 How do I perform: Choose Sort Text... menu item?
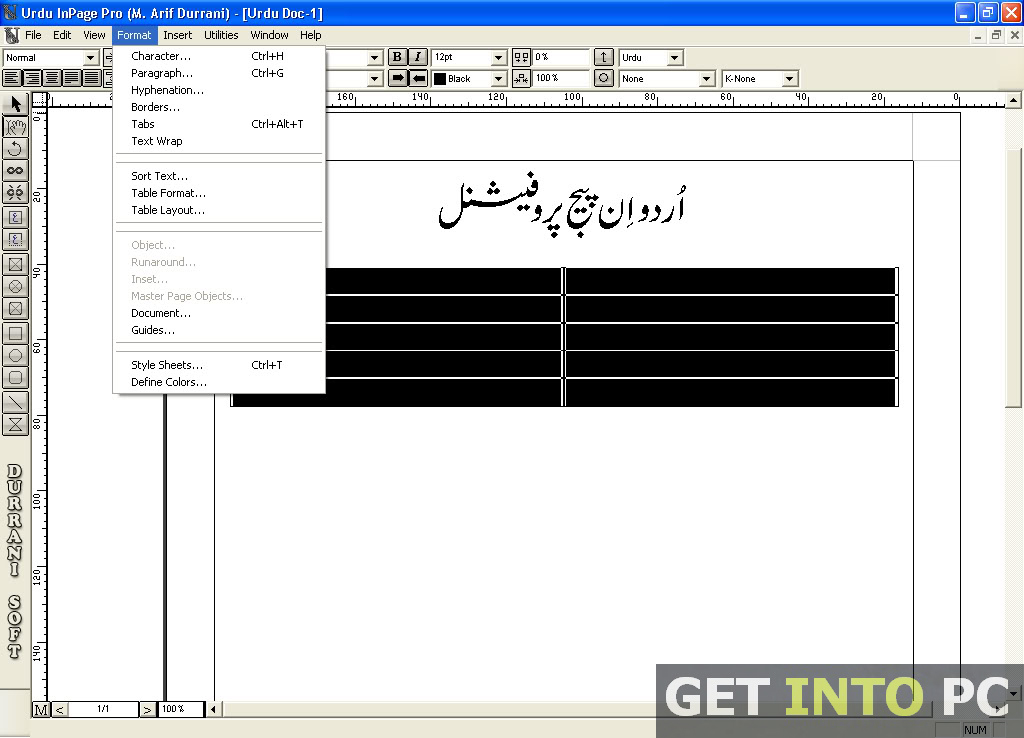click(x=219, y=176)
